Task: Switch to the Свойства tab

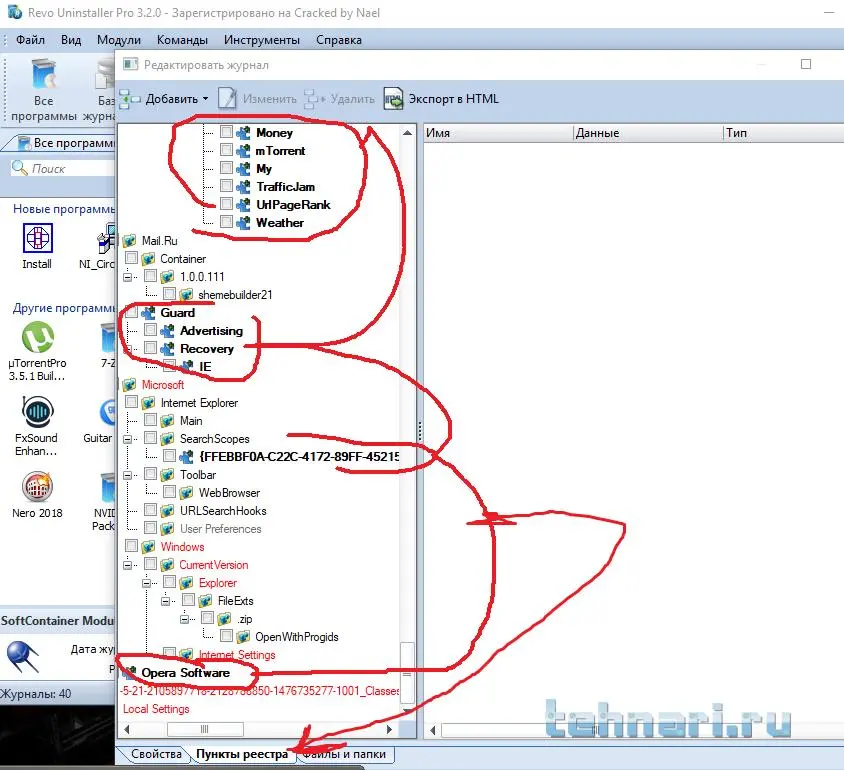Action: click(x=156, y=754)
